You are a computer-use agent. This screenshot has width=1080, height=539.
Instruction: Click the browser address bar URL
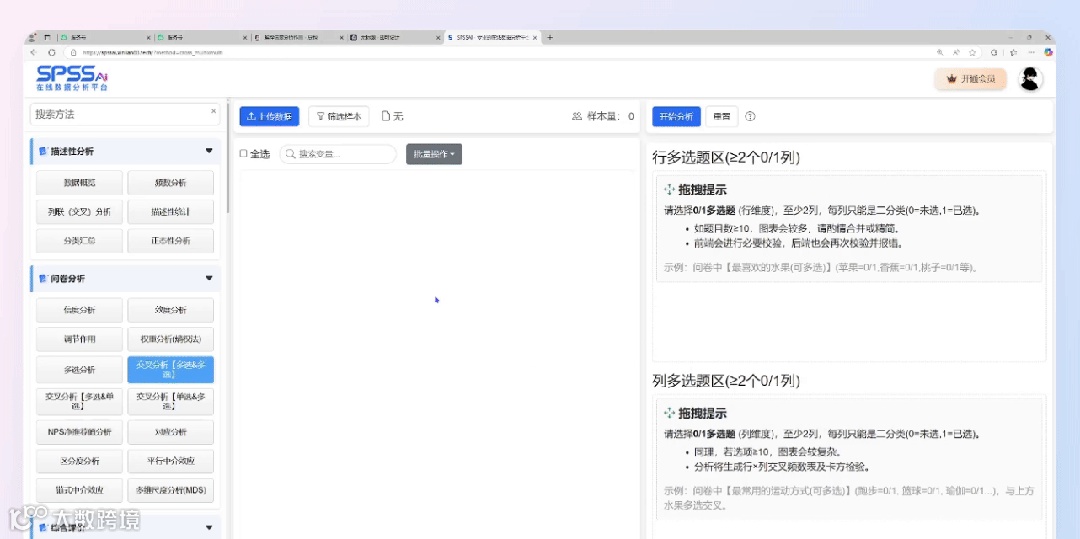152,52
